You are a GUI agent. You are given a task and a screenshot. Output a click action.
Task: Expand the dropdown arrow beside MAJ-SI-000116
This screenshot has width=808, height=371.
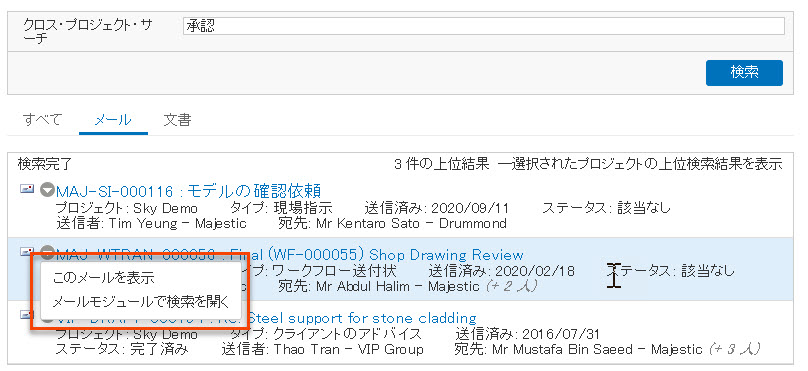[47, 190]
